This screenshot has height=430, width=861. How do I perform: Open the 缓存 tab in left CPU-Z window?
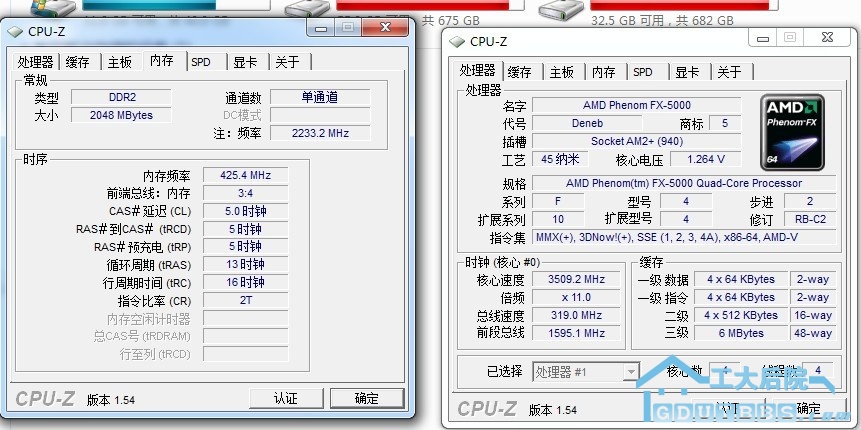coord(77,62)
